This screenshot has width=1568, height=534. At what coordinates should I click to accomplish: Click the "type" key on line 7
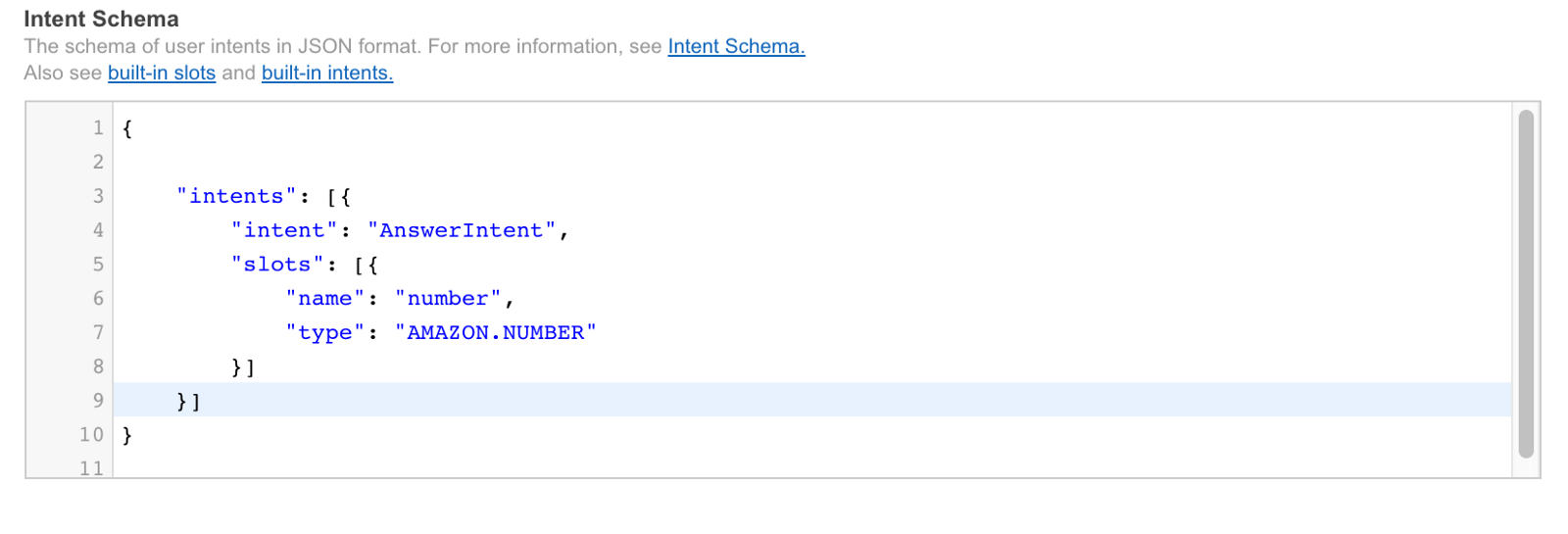[x=324, y=333]
